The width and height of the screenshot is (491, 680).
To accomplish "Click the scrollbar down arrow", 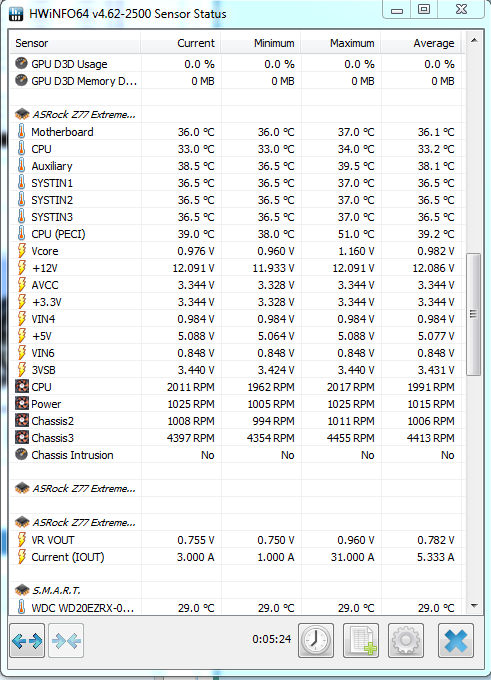I will (474, 606).
